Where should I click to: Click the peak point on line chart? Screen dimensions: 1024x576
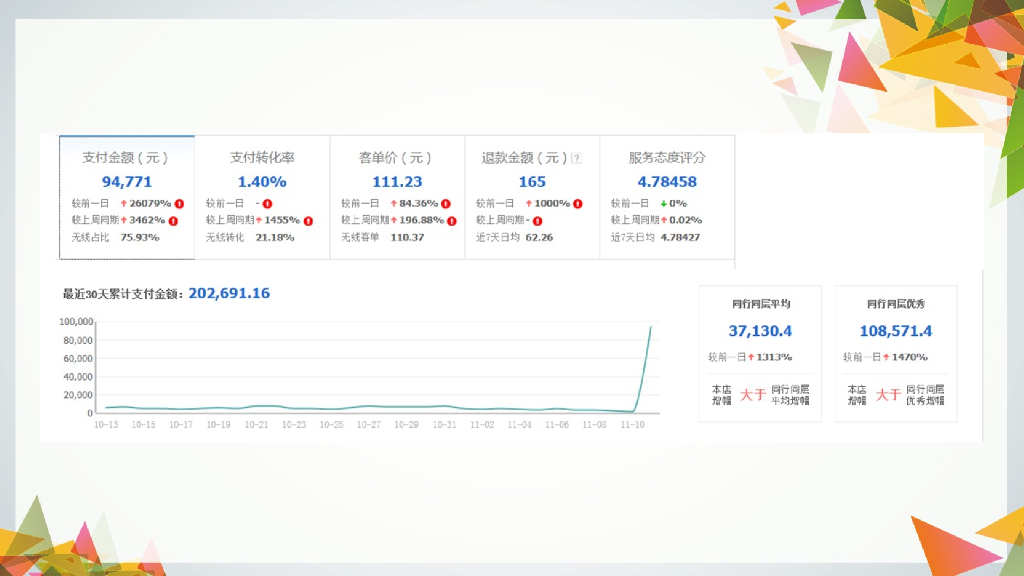[x=651, y=327]
